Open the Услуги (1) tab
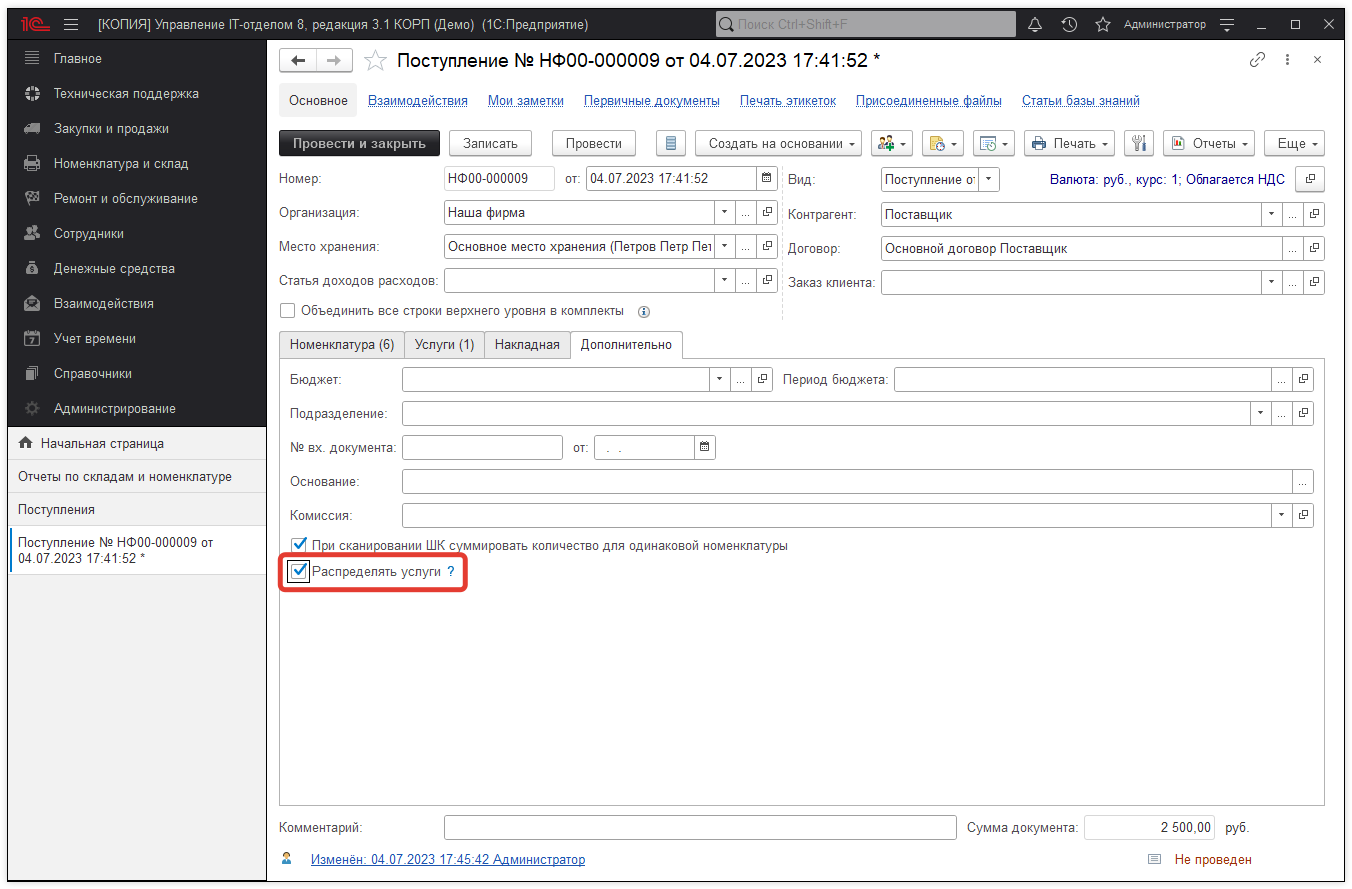Viewport: 1352px width, 889px height. click(x=444, y=345)
